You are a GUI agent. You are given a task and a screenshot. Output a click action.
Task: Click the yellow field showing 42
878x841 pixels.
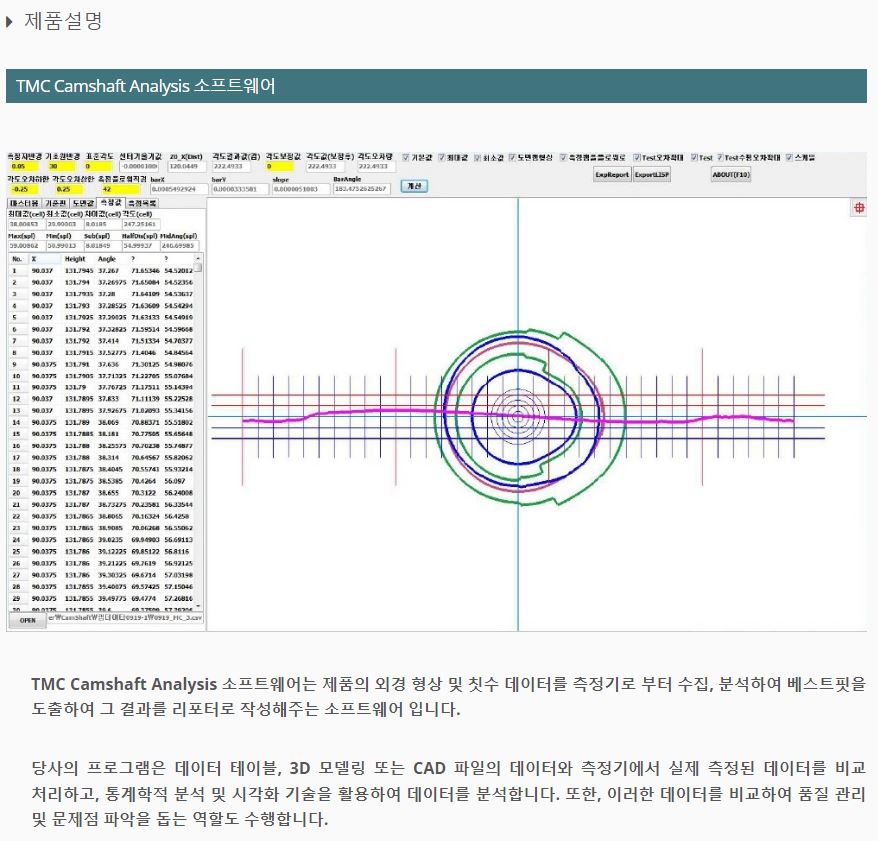[122, 189]
